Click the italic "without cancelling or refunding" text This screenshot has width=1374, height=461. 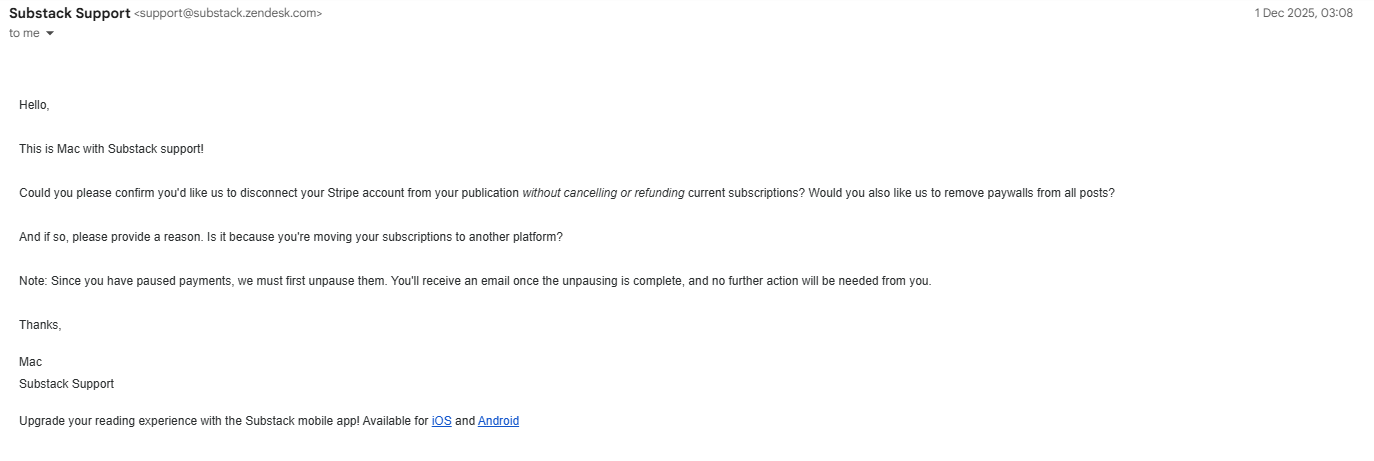pos(603,193)
